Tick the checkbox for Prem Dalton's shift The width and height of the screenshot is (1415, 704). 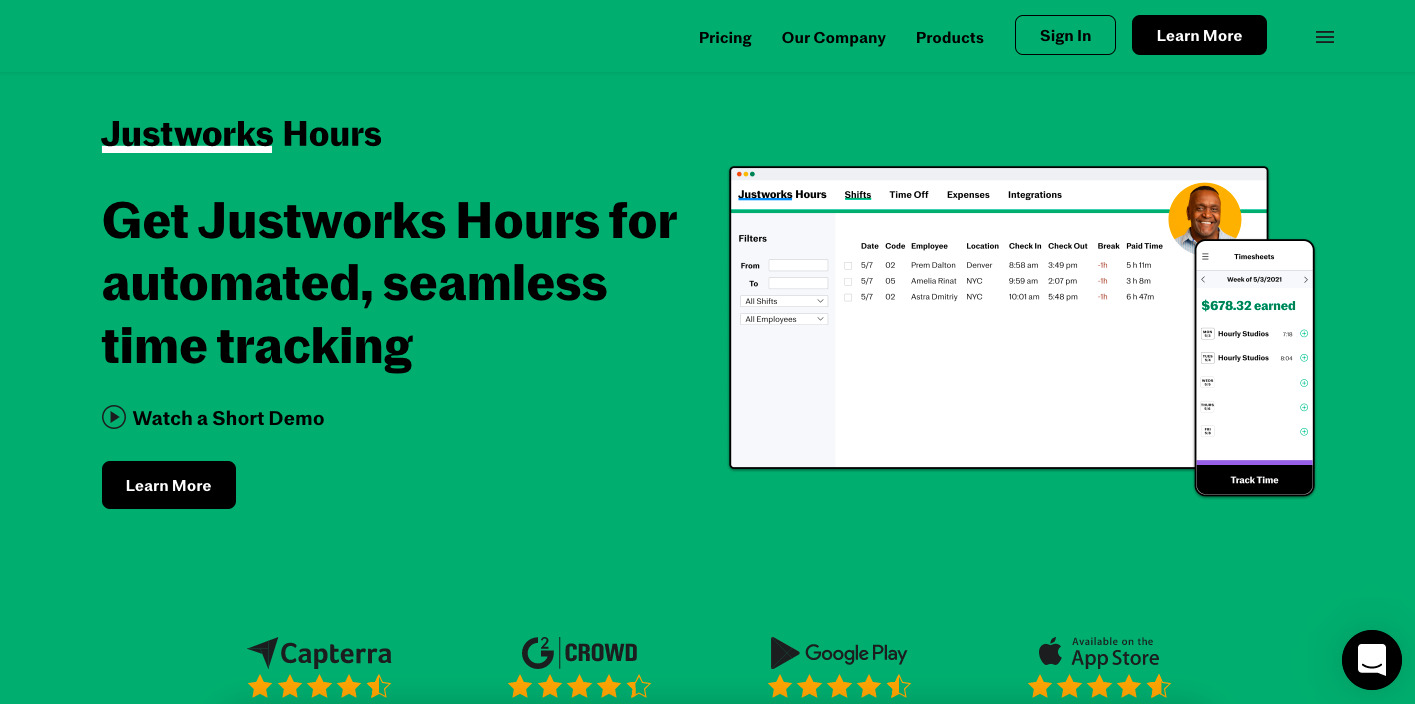click(x=848, y=266)
